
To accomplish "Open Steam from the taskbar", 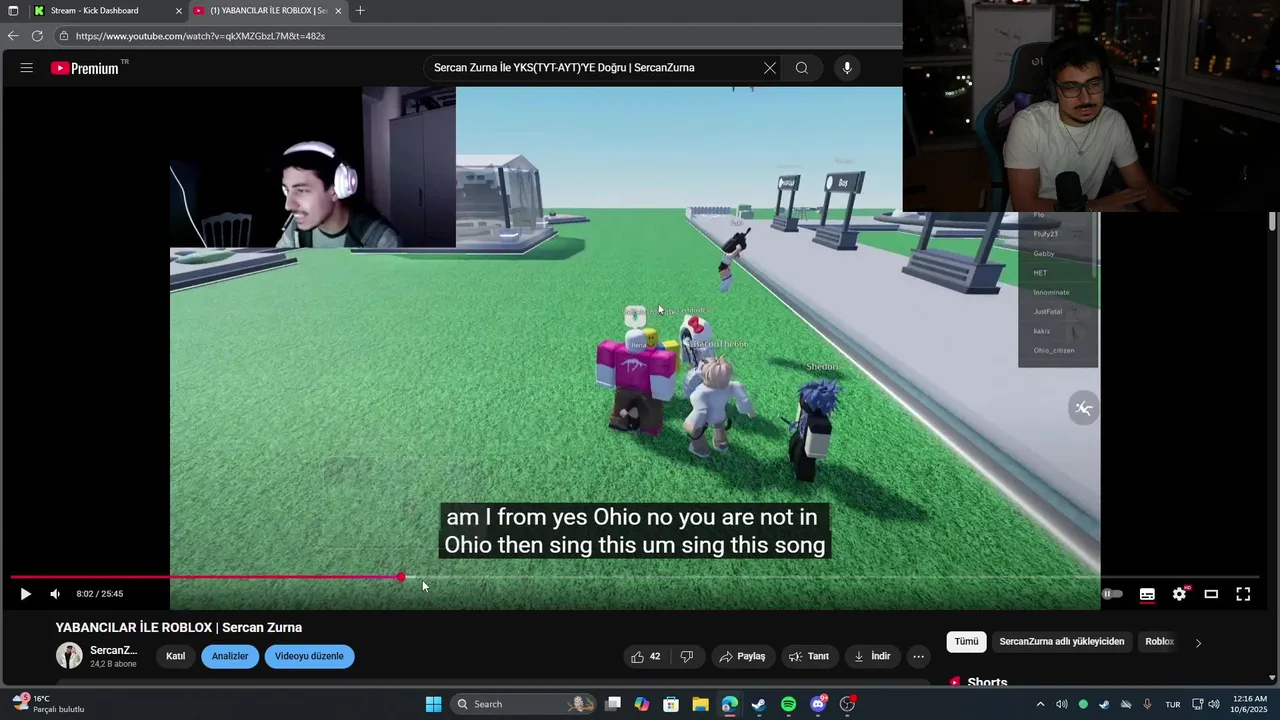I will click(759, 704).
